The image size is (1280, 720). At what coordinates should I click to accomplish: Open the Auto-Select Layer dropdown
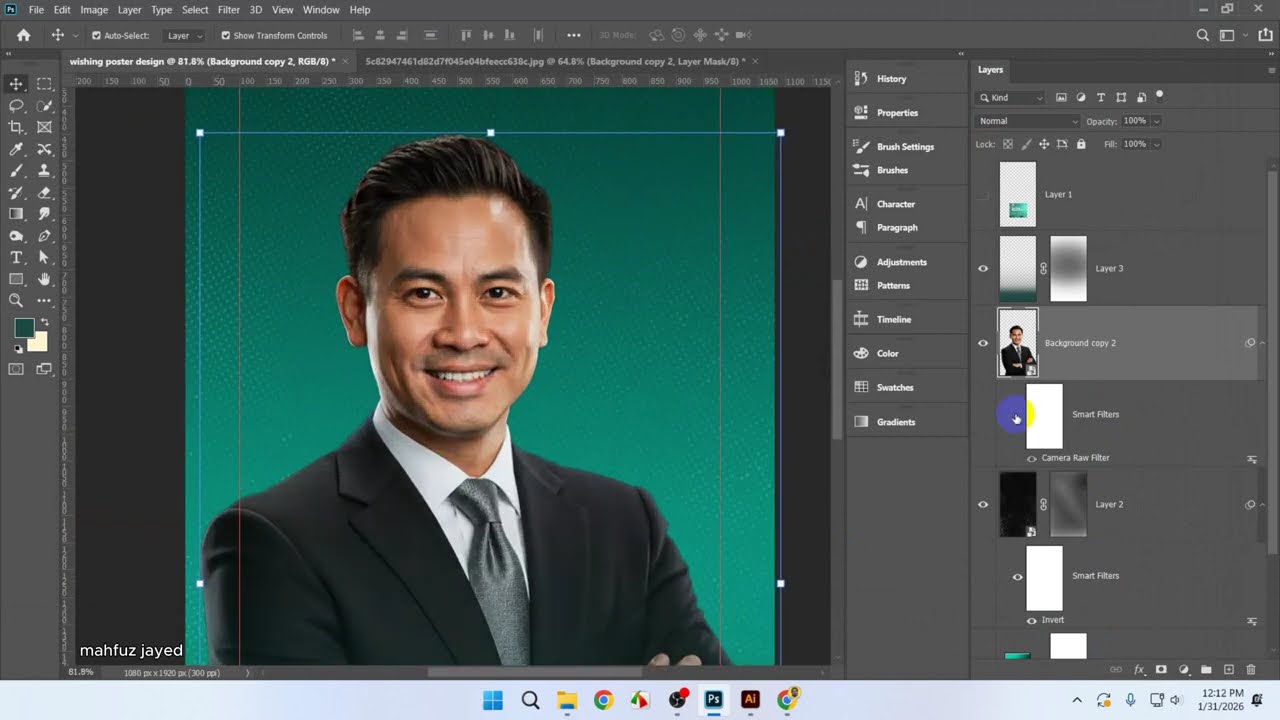coord(185,35)
